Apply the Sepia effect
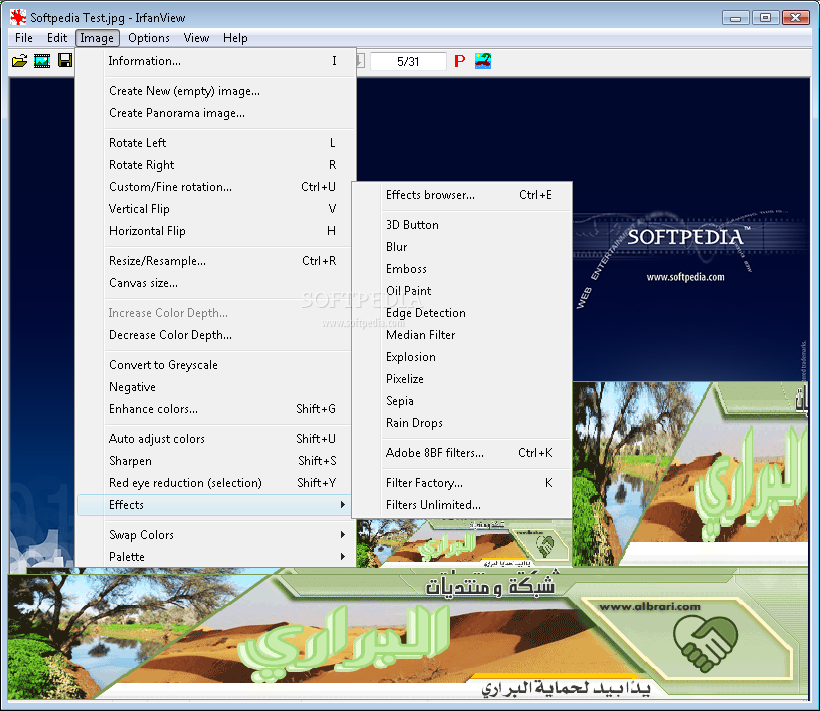 click(x=462, y=400)
